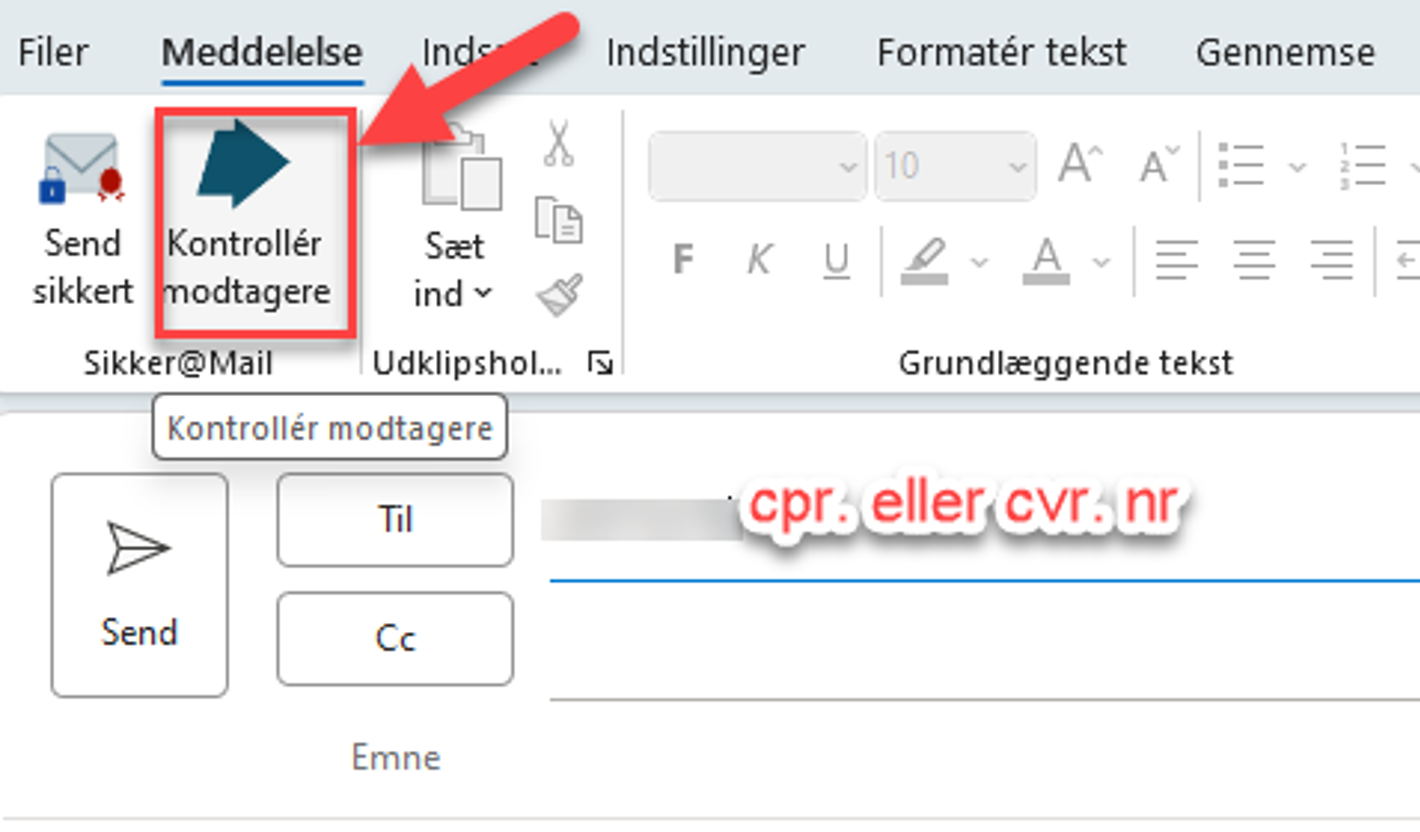The image size is (1420, 832).
Task: Click the increase font size icon
Action: (1080, 165)
